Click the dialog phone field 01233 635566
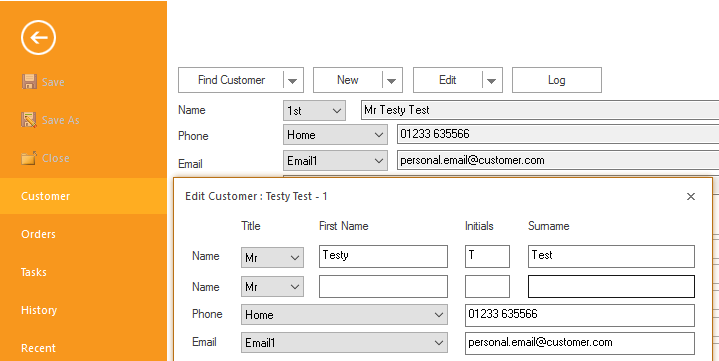The height and width of the screenshot is (361, 719). [580, 315]
